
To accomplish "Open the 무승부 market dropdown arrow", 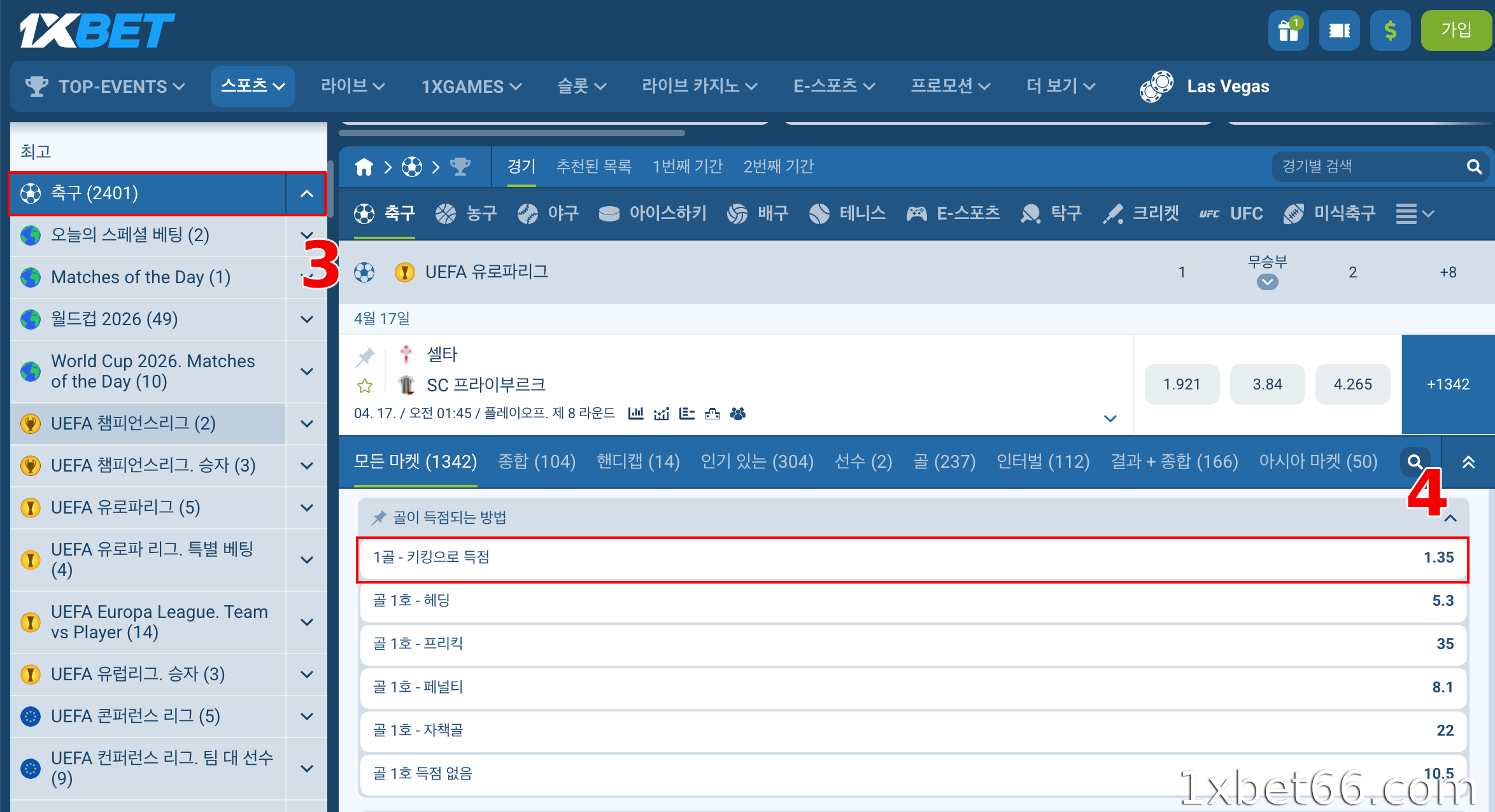I will (1267, 282).
